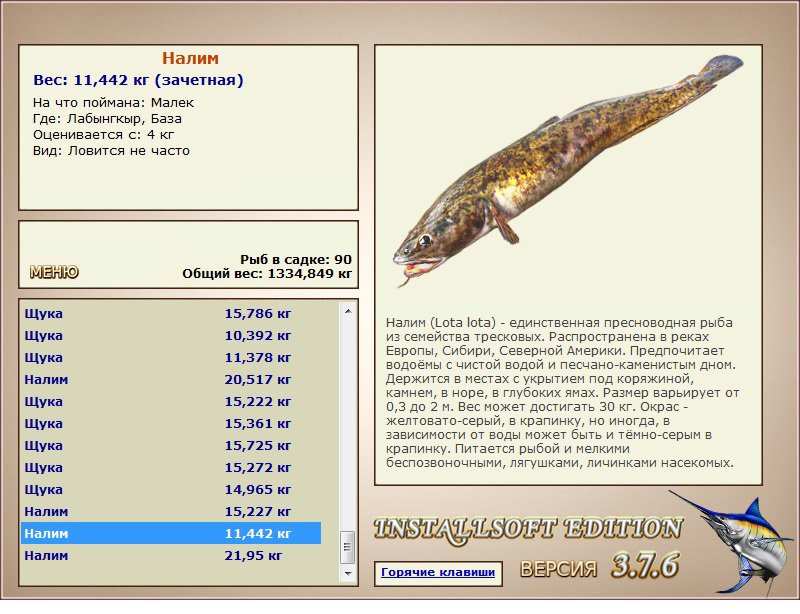Click the scroll down arrow in fish list
This screenshot has width=800, height=614.
coord(348,575)
